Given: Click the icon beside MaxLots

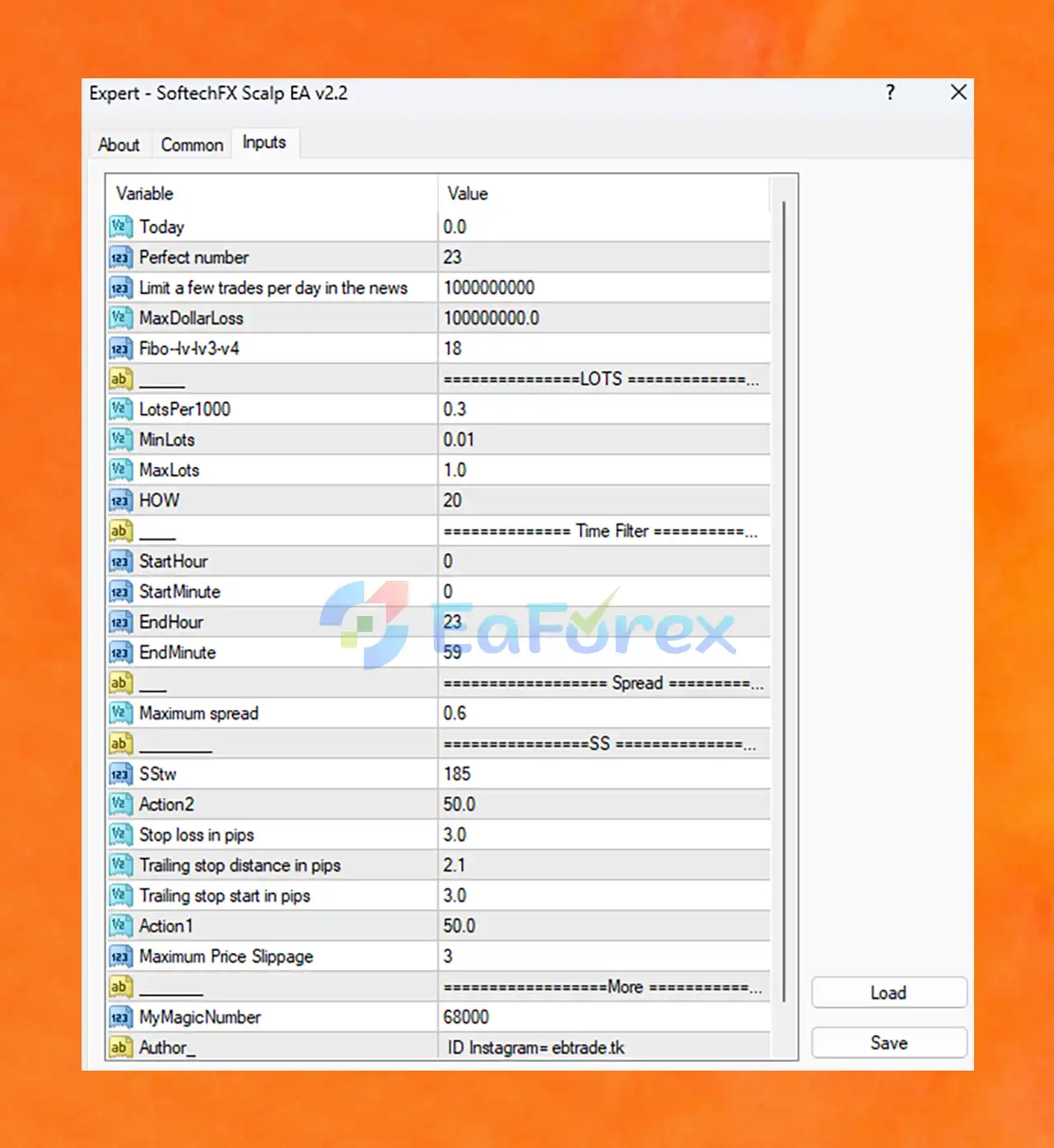Looking at the screenshot, I should point(120,470).
